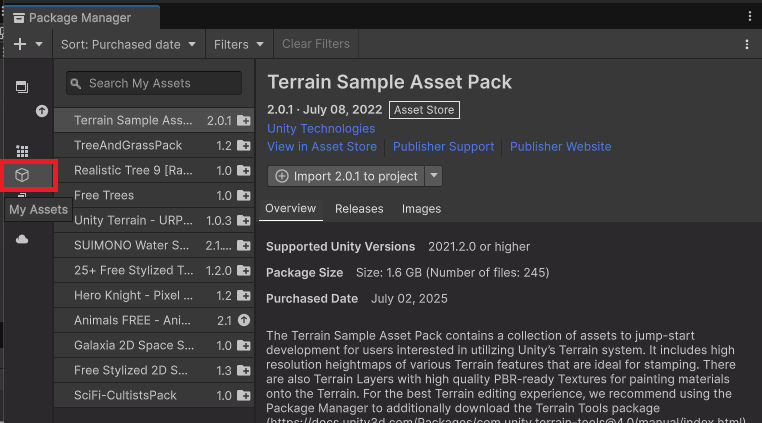Select Free Stylized 2D S... asset row
The image size is (762, 423).
pyautogui.click(x=154, y=370)
